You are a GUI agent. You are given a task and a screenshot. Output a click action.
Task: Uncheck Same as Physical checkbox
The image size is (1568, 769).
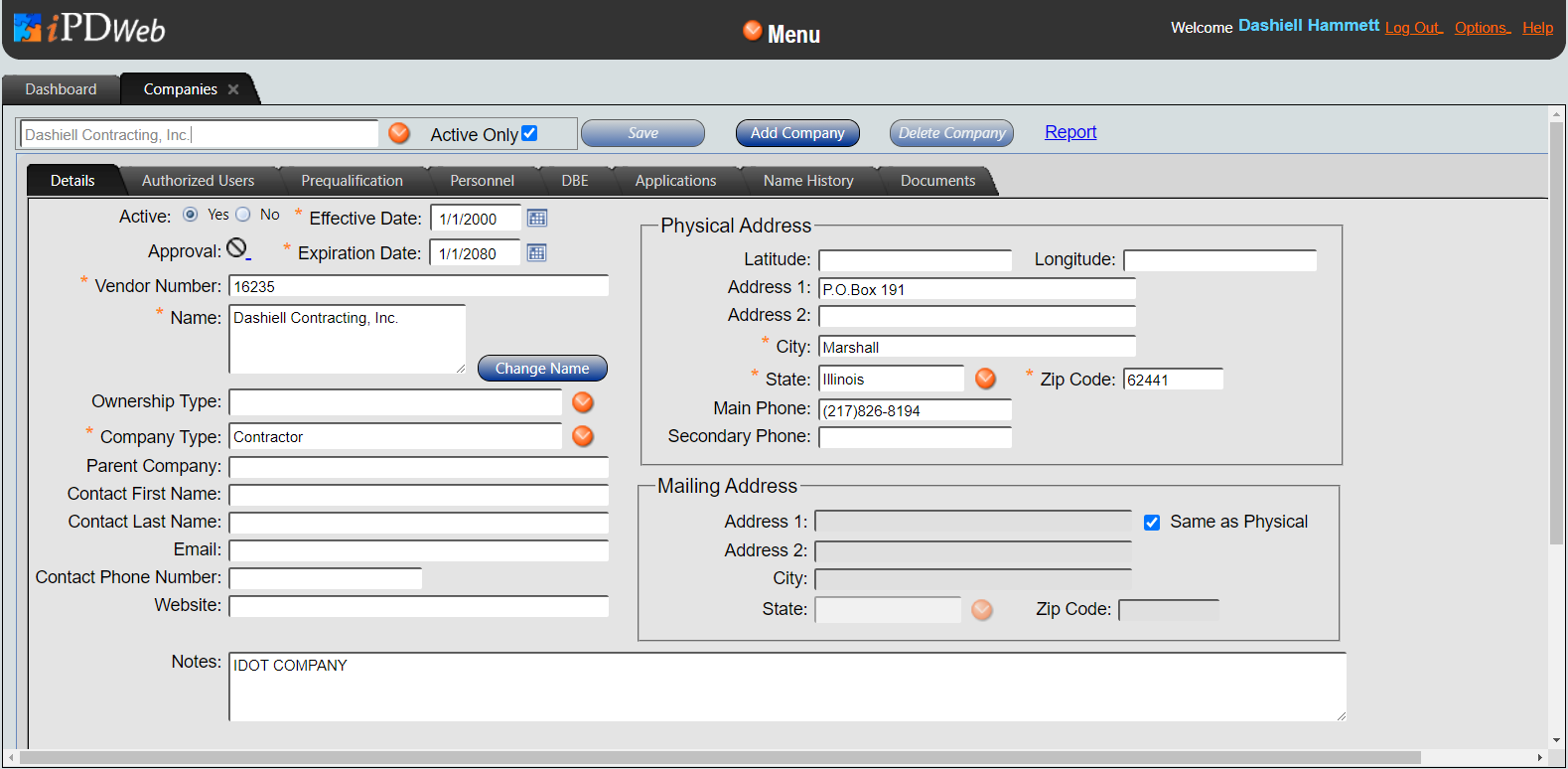click(x=1152, y=523)
